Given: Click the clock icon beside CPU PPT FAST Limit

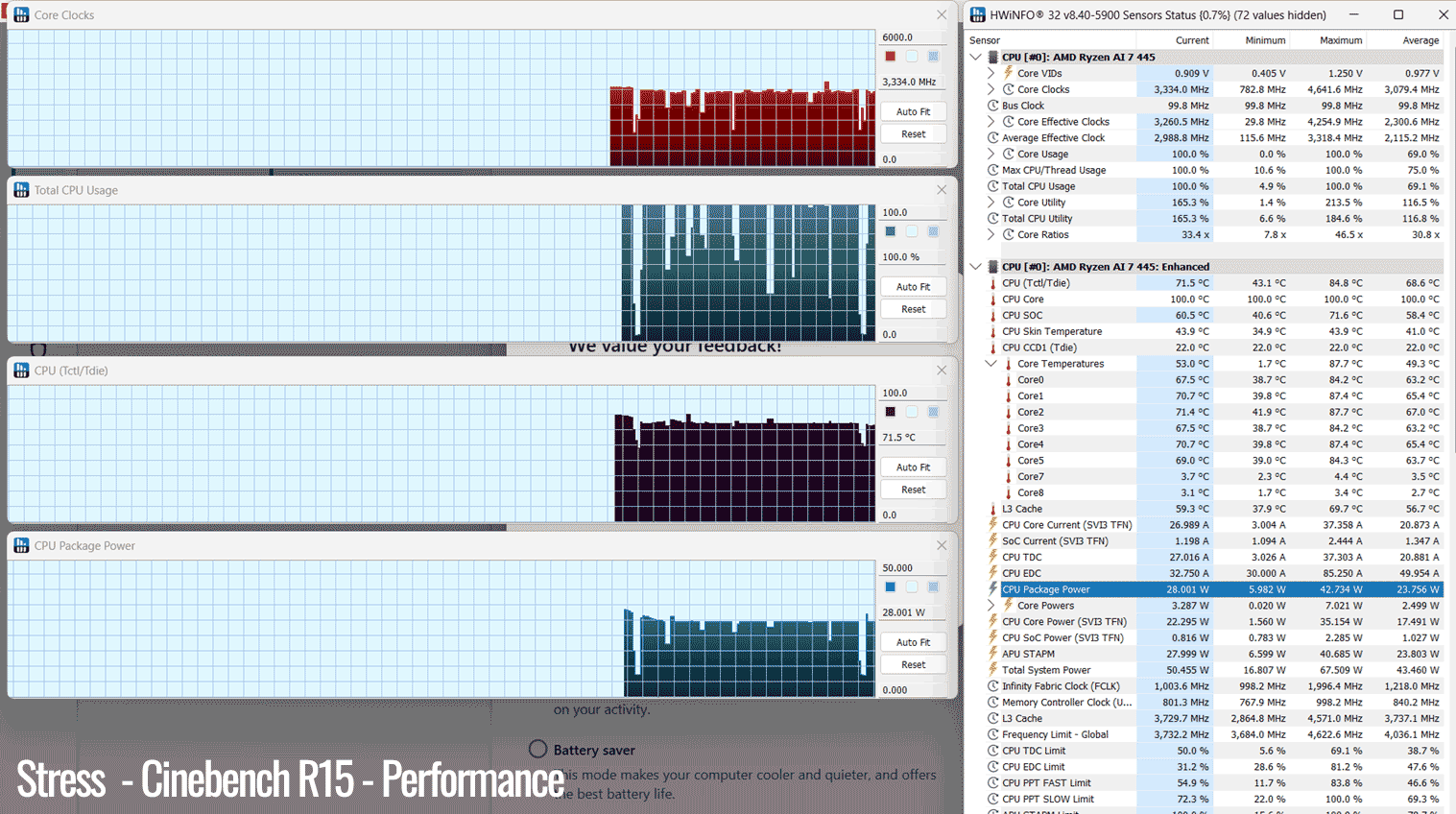Looking at the screenshot, I should point(993,782).
